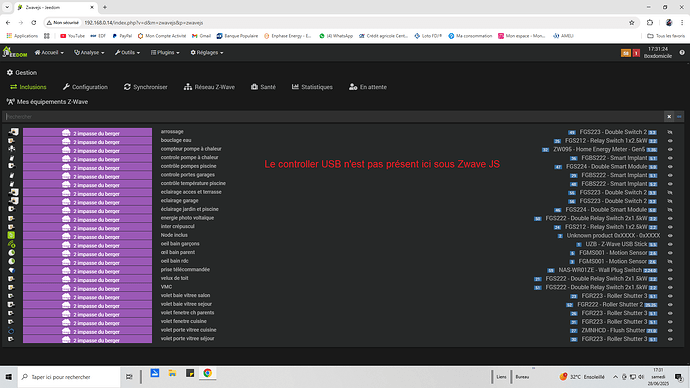Click the Synchroniser button

click(x=146, y=87)
